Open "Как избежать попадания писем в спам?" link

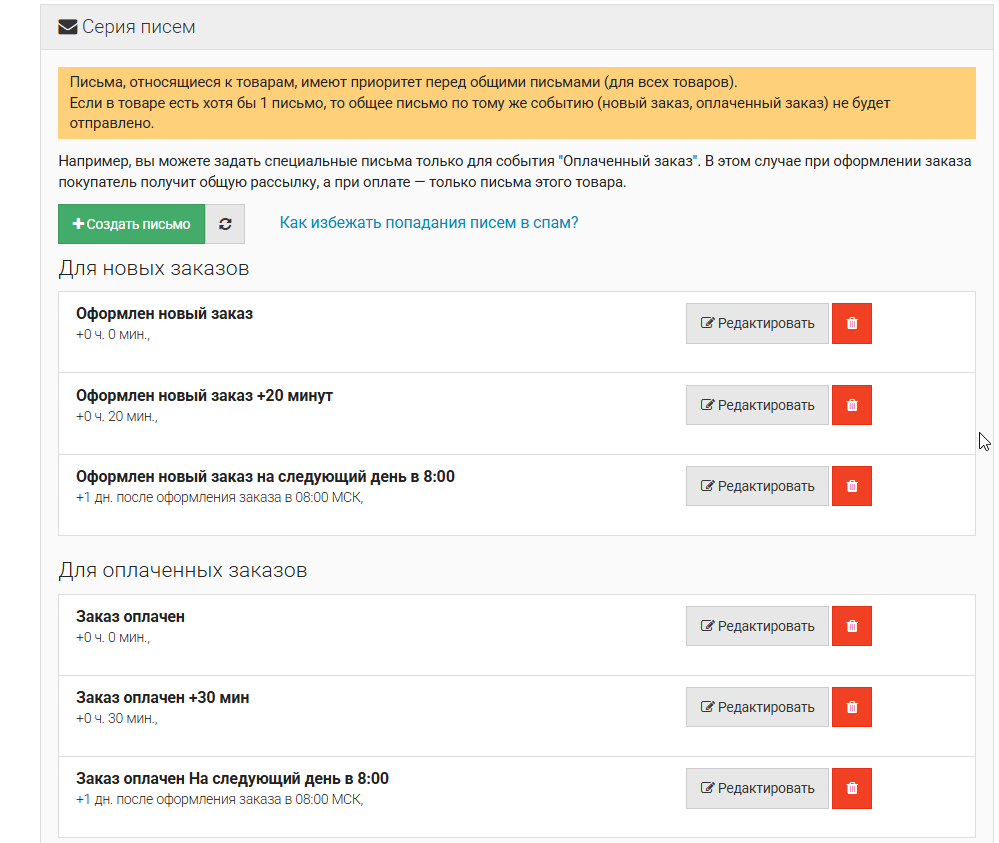pos(429,222)
